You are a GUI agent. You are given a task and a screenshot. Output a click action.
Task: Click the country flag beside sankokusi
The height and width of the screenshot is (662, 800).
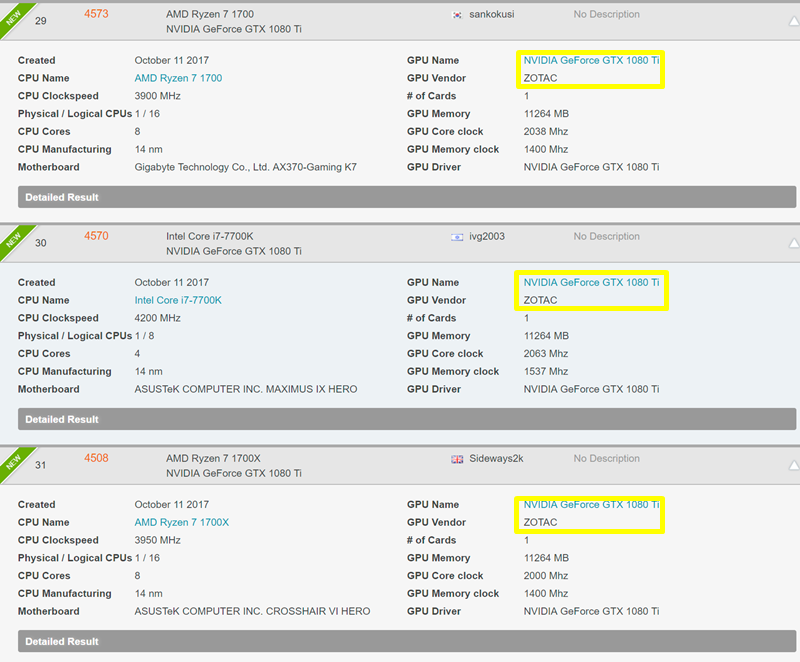457,15
